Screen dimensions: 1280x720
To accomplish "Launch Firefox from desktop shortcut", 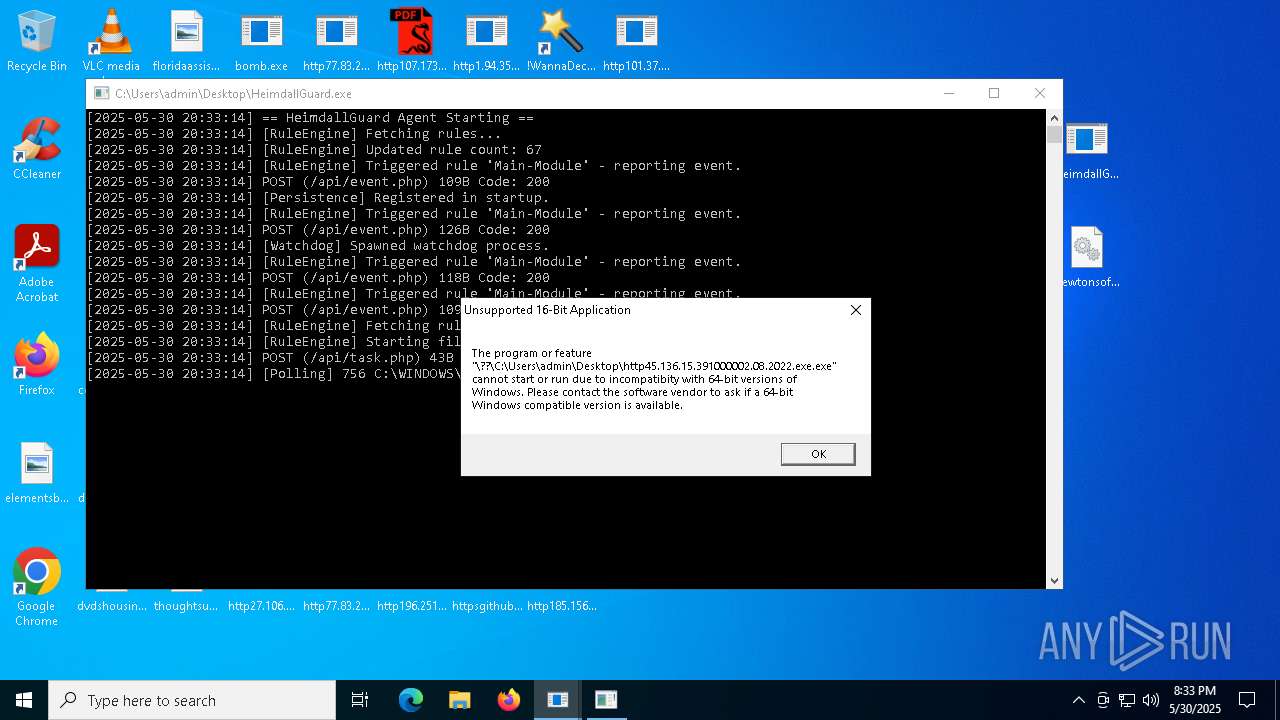I will click(37, 365).
